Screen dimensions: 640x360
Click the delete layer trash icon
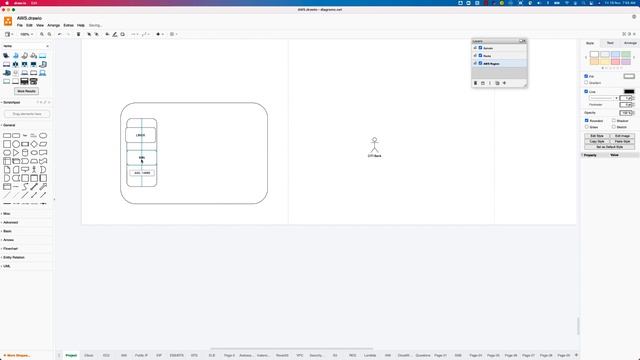click(x=476, y=83)
